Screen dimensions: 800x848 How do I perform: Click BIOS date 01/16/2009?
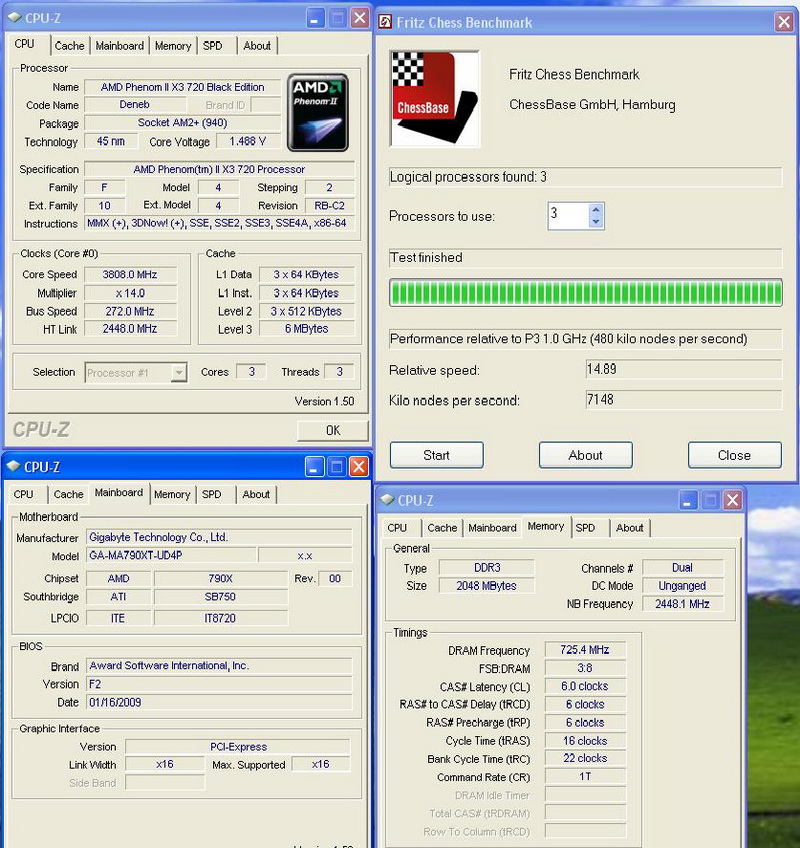[219, 703]
